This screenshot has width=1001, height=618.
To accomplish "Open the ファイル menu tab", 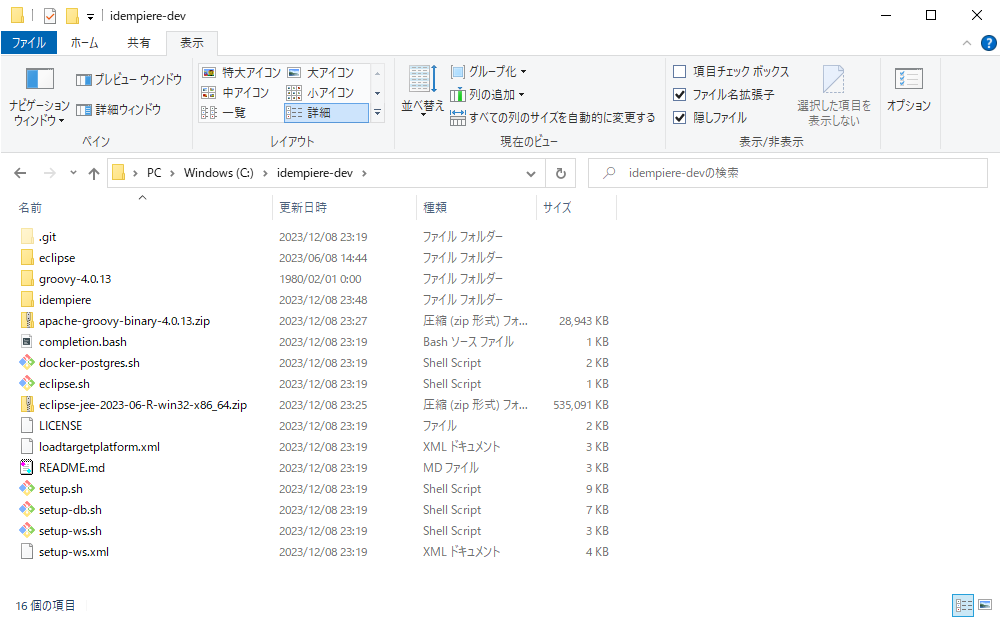I will [29, 43].
